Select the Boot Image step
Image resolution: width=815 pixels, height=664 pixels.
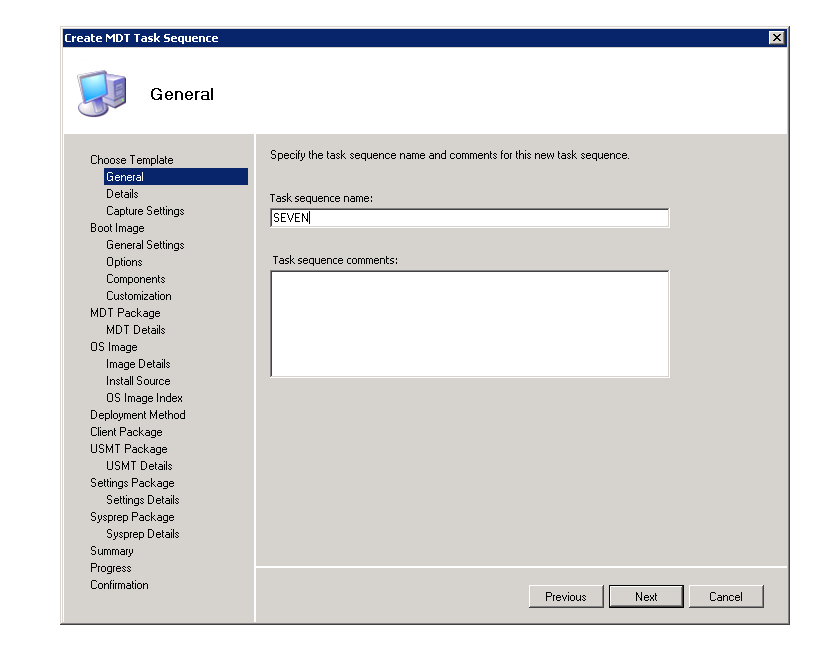[117, 228]
